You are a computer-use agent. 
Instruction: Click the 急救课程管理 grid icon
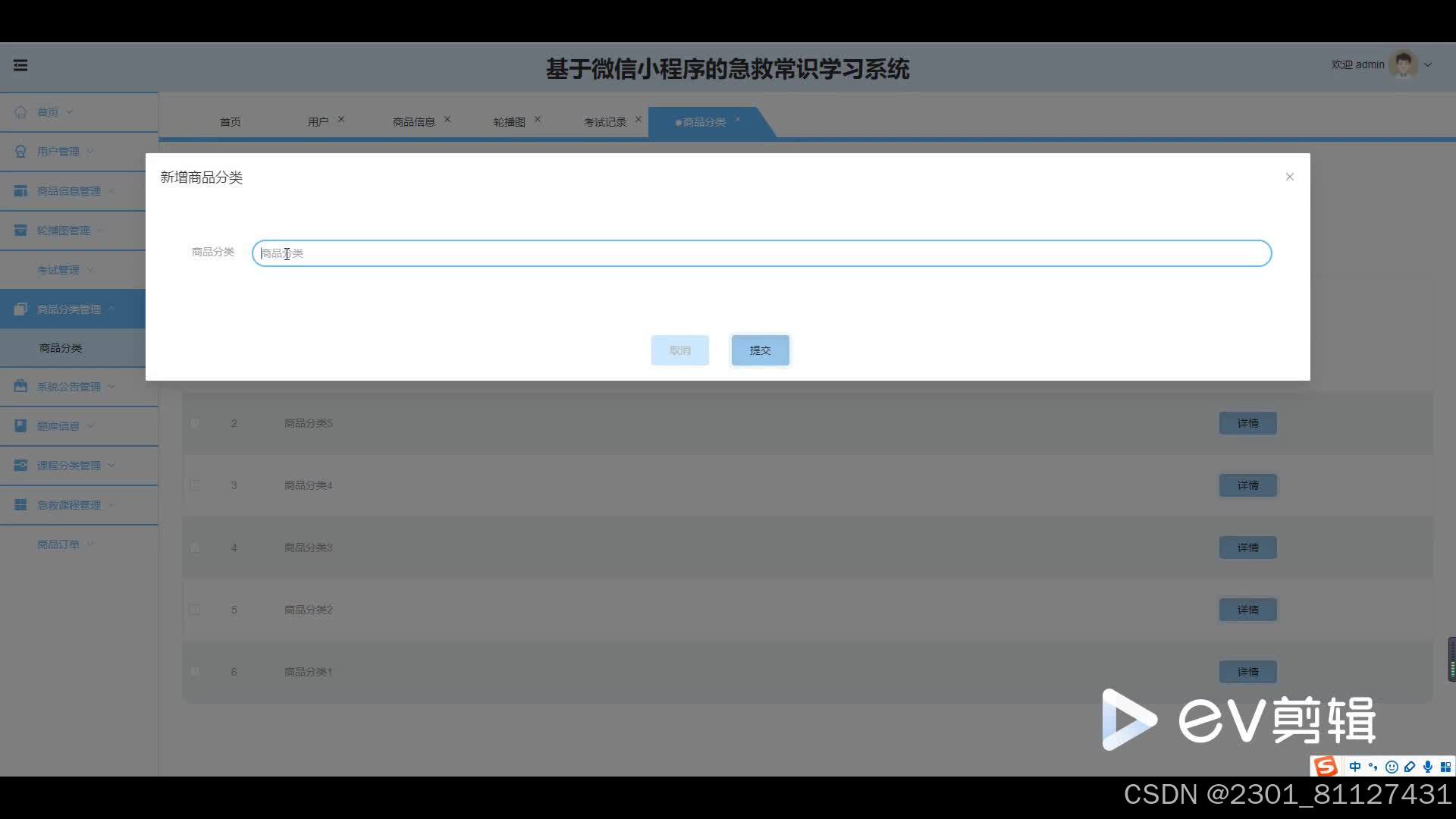tap(20, 505)
